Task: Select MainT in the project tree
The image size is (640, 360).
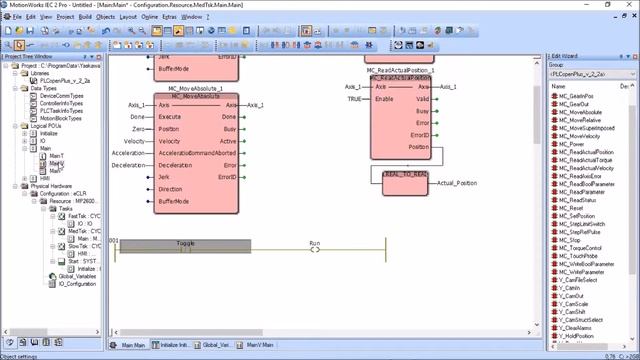Action: pyautogui.click(x=56, y=156)
